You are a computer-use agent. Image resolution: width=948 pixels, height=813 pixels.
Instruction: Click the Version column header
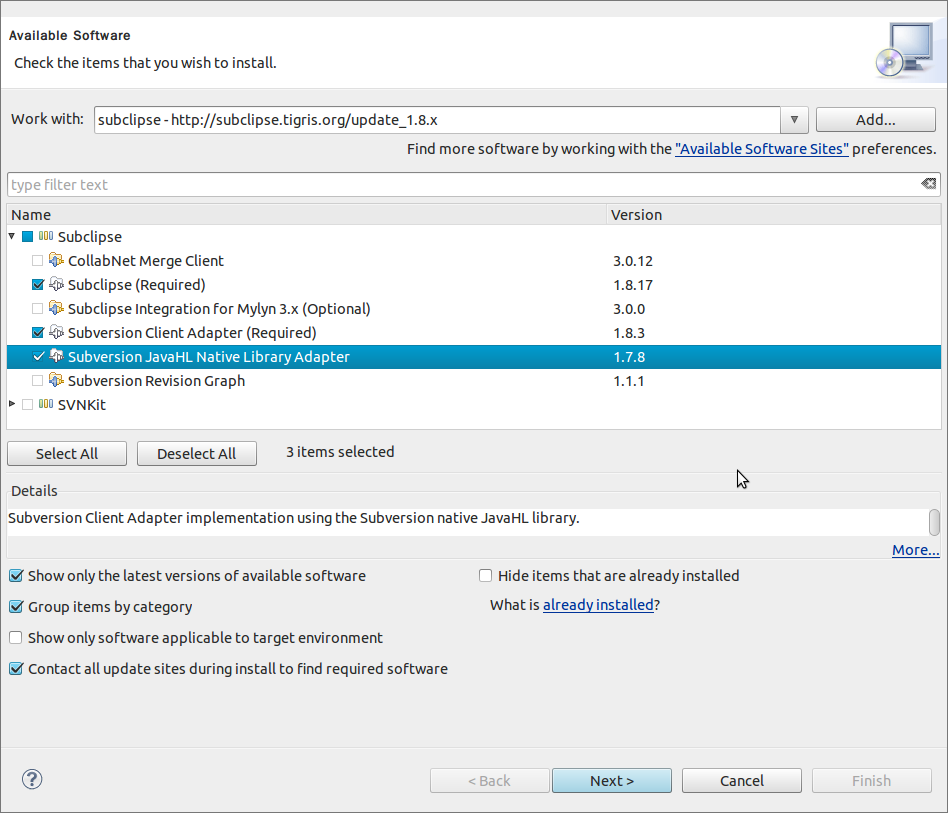[774, 215]
